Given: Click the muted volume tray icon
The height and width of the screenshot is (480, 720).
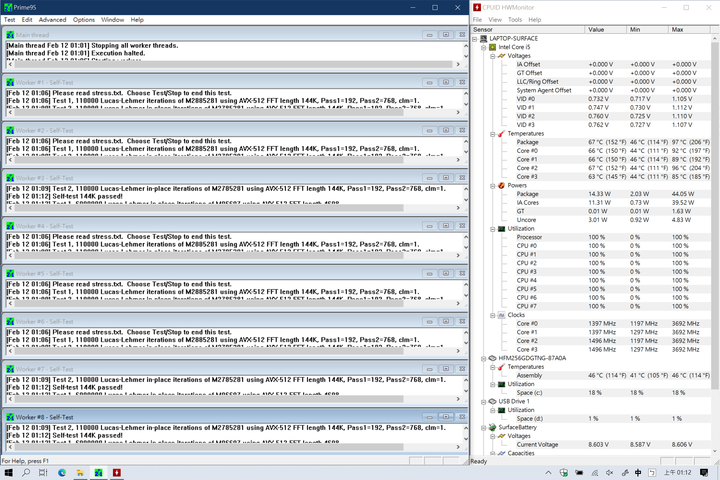Looking at the screenshot, I should [609, 473].
